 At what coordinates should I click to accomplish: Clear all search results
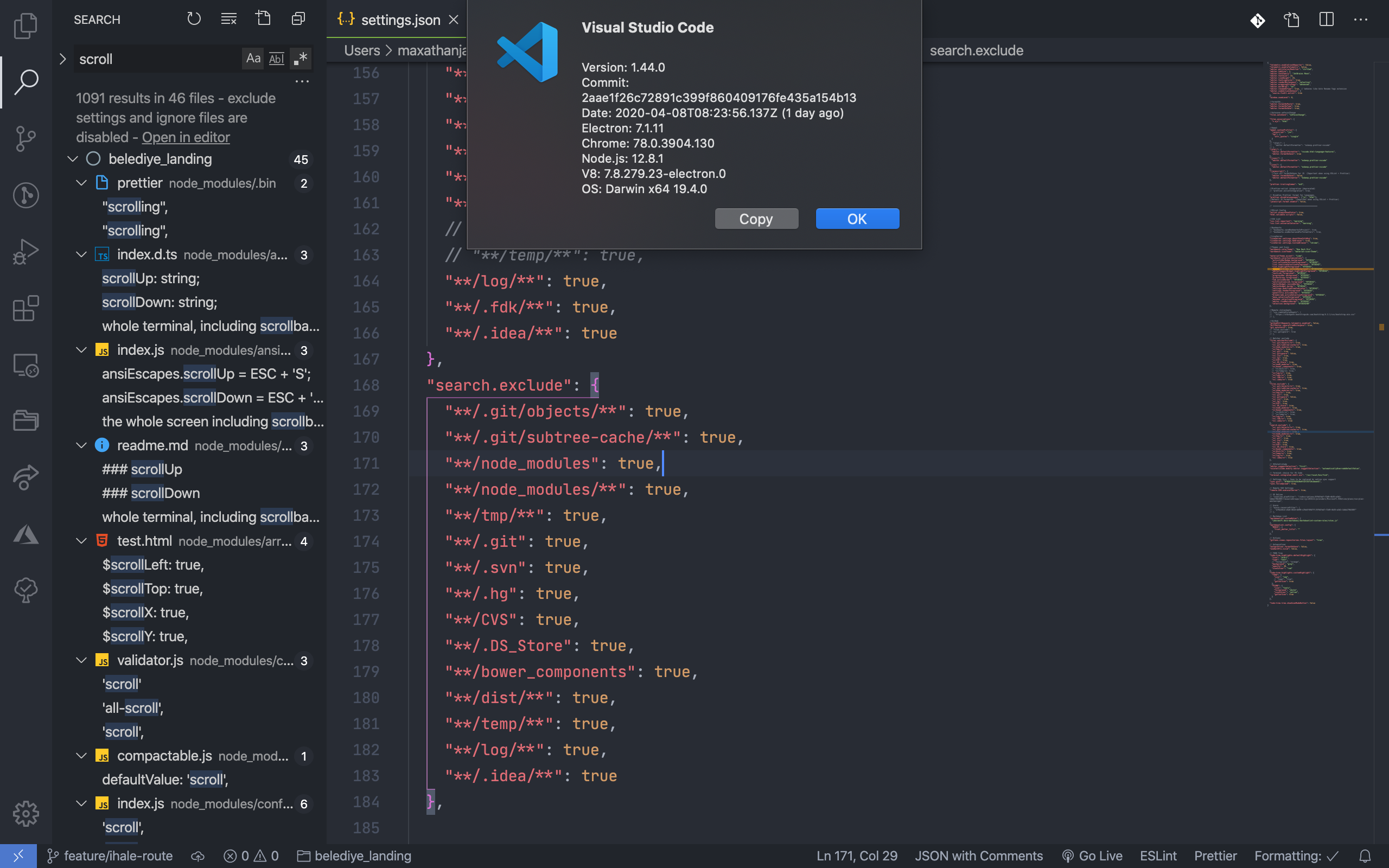pos(228,19)
